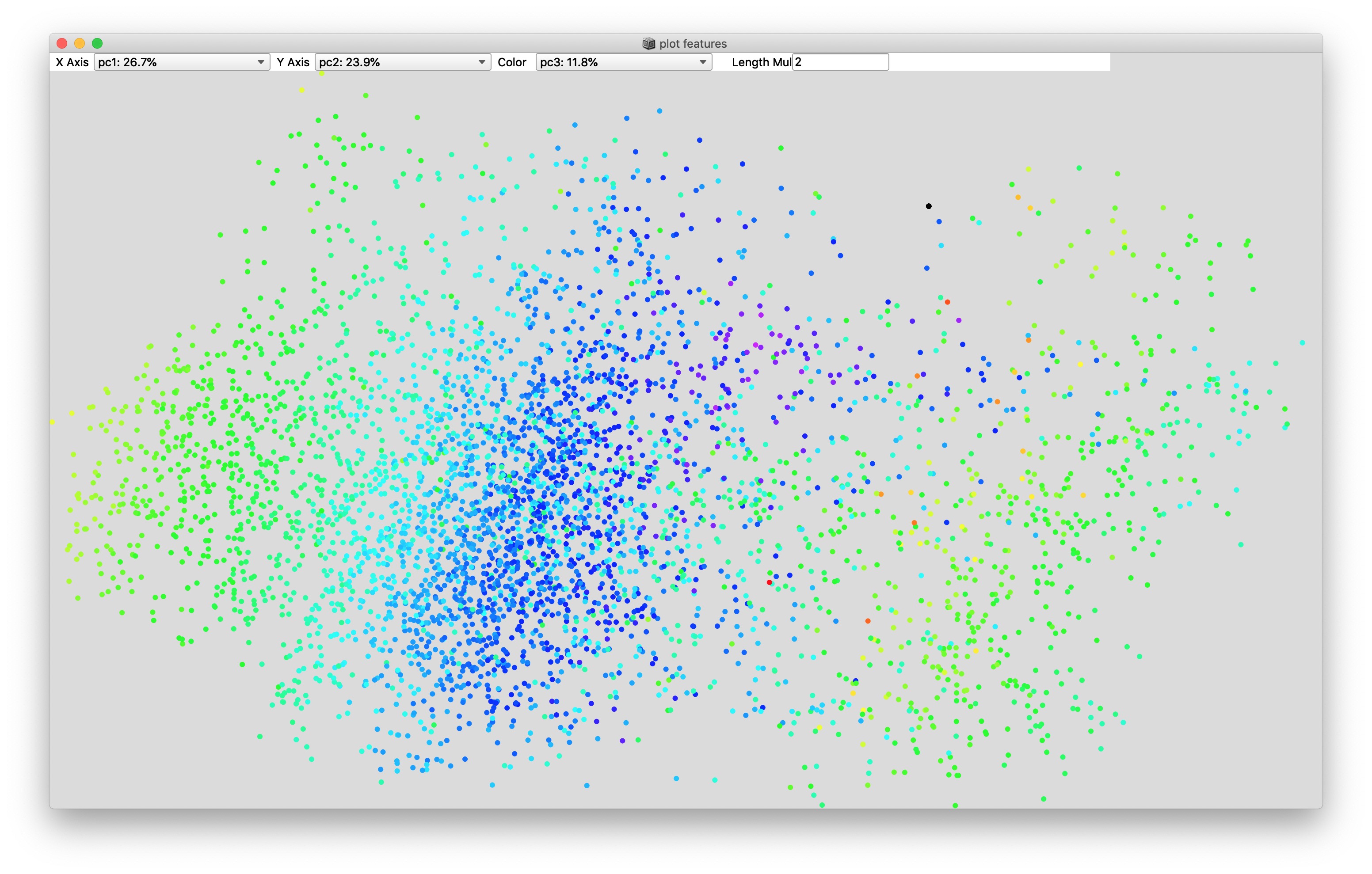Minimize the plot features window
1372x874 pixels.
pyautogui.click(x=80, y=43)
